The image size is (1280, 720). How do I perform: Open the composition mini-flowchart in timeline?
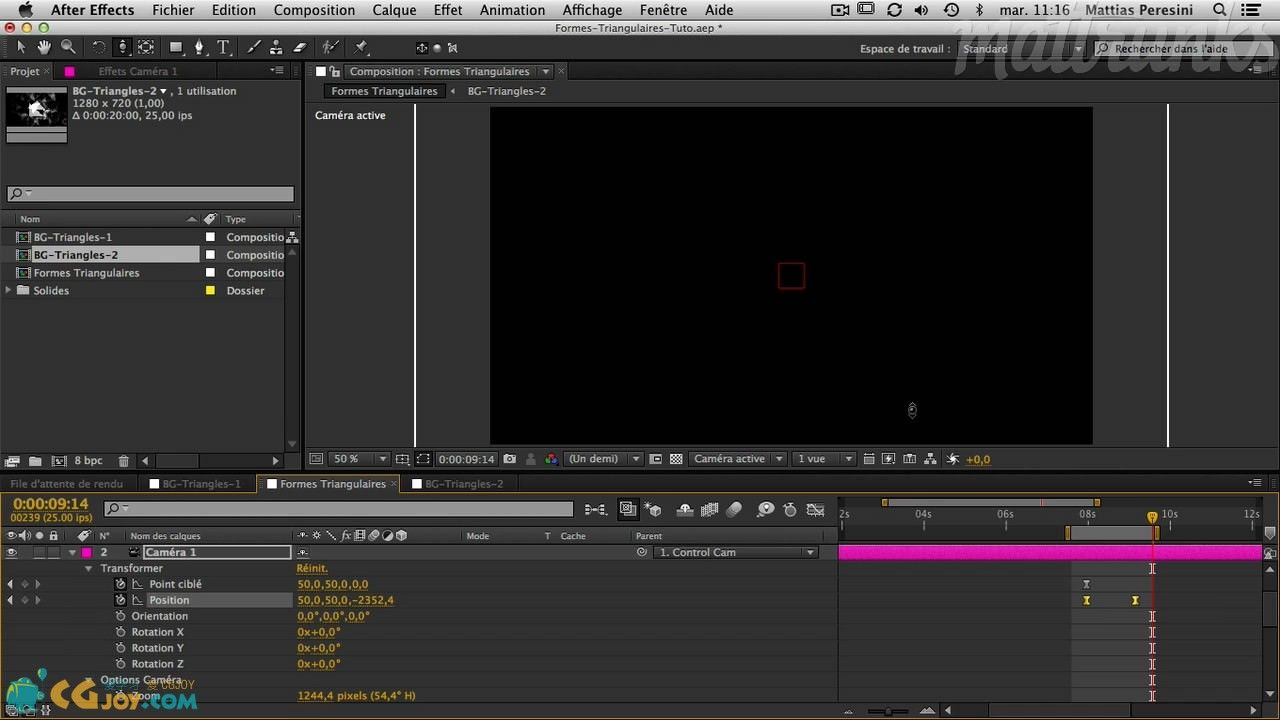(596, 509)
